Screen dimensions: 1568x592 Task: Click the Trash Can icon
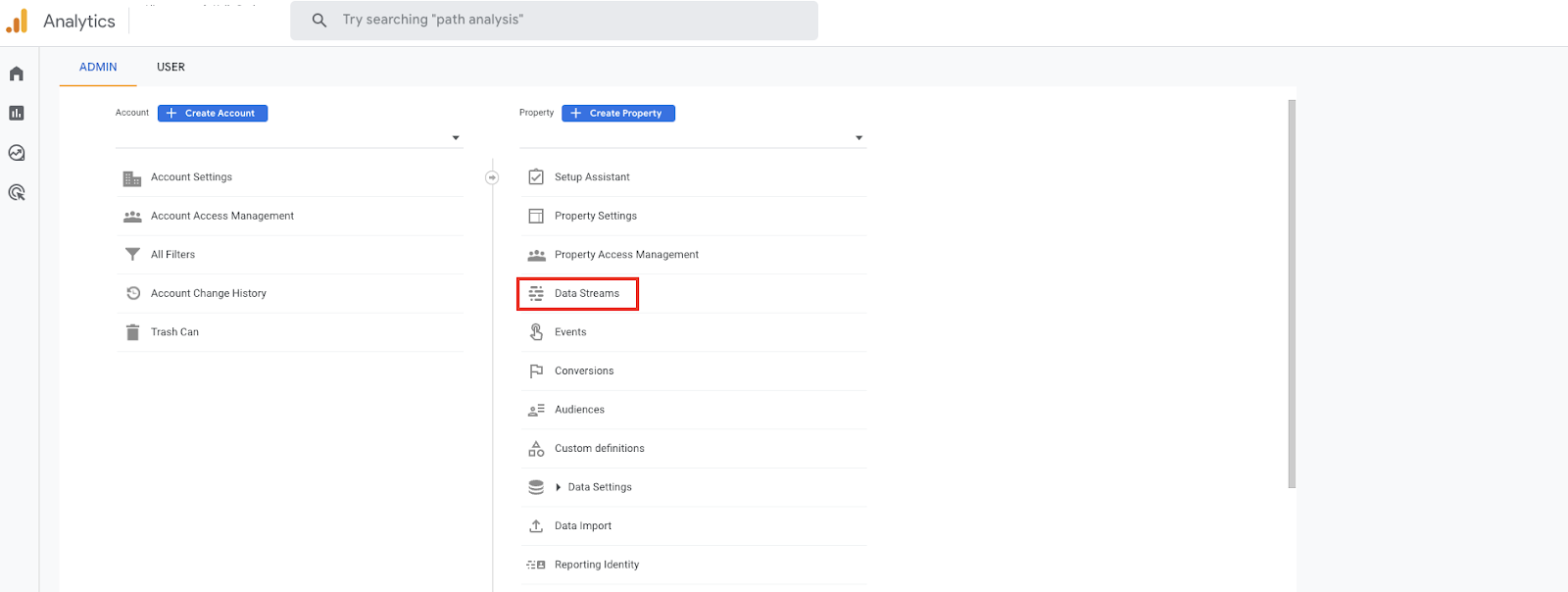point(132,332)
